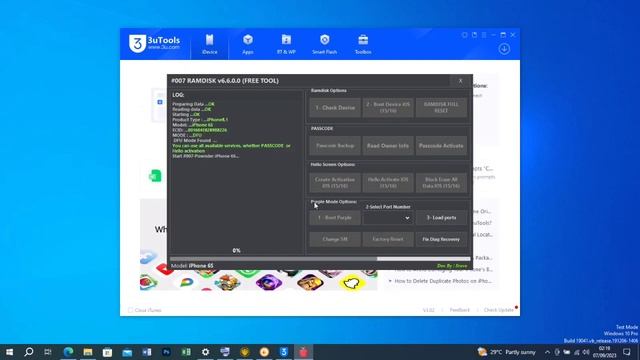
Task: Click the 3- Load ports button
Action: point(441,218)
